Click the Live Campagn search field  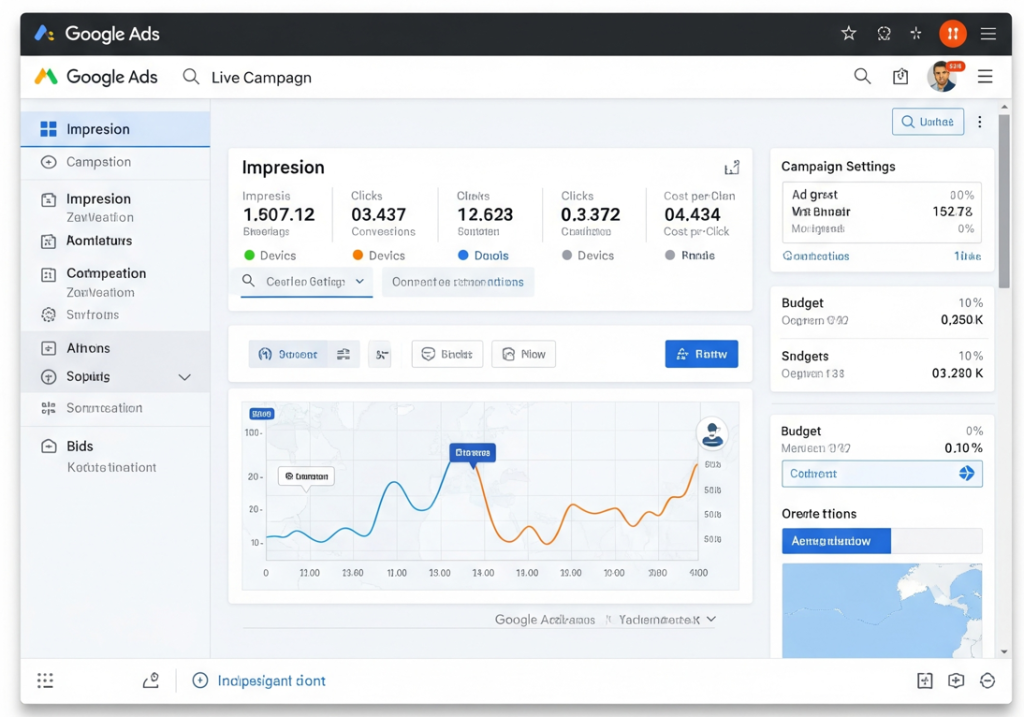261,78
